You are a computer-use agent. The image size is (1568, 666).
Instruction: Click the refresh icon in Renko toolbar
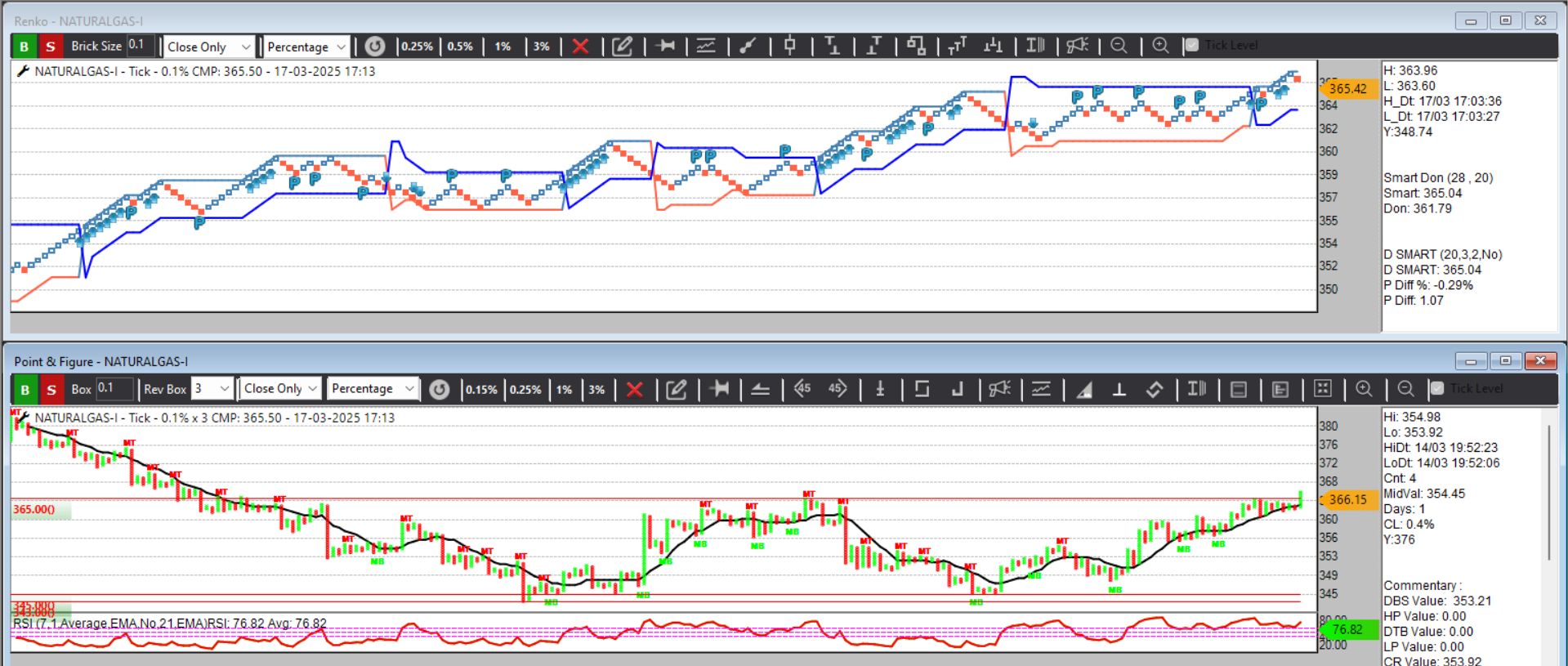coord(375,46)
